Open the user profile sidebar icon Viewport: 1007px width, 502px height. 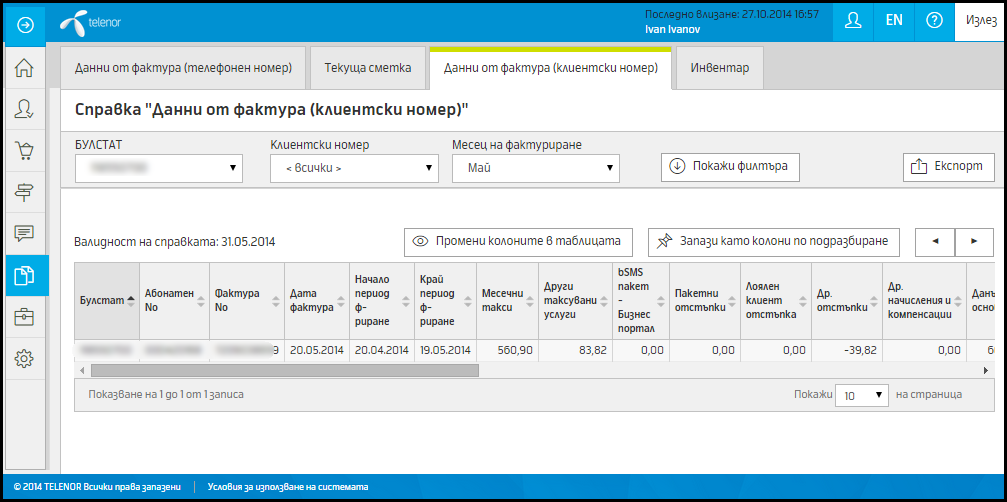click(24, 109)
